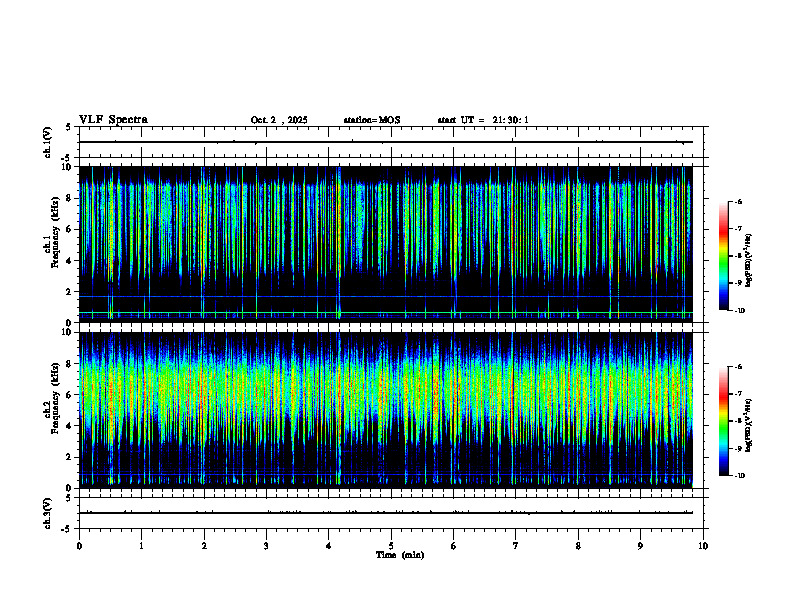This screenshot has height=612, width=792.
Task: Click the ch.1 Frequency (kHz) axis label
Action: (52, 233)
